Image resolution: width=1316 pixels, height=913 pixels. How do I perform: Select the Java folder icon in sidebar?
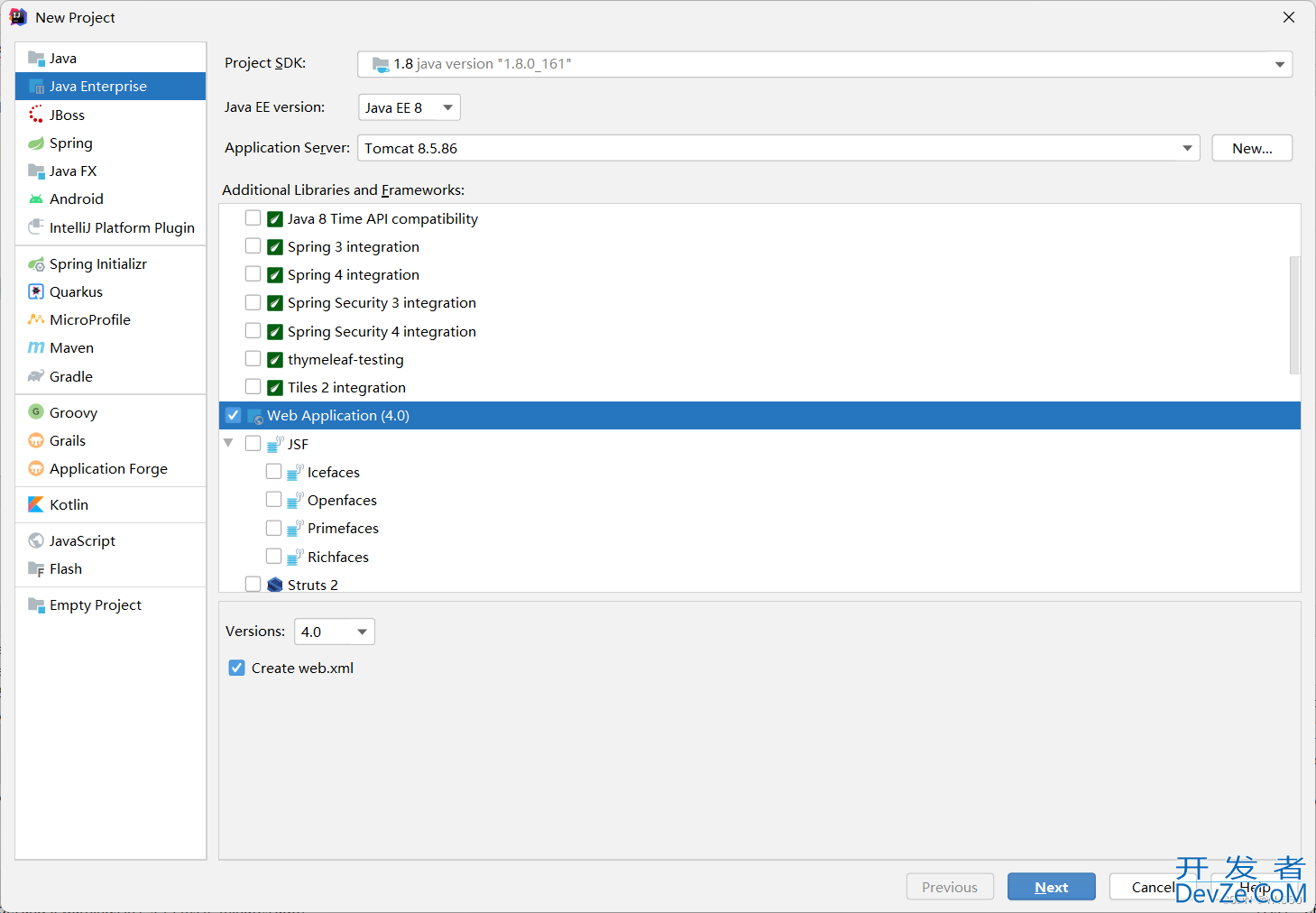pyautogui.click(x=36, y=59)
